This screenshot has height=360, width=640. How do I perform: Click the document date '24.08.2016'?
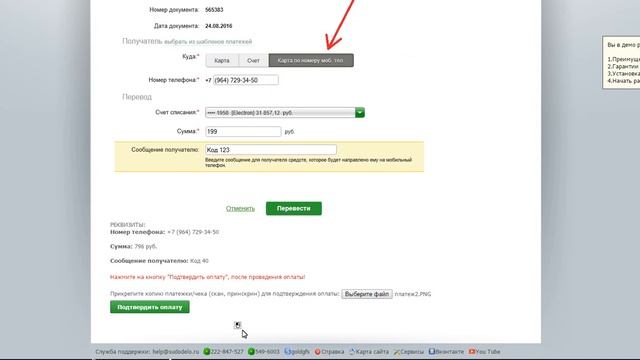tap(219, 26)
